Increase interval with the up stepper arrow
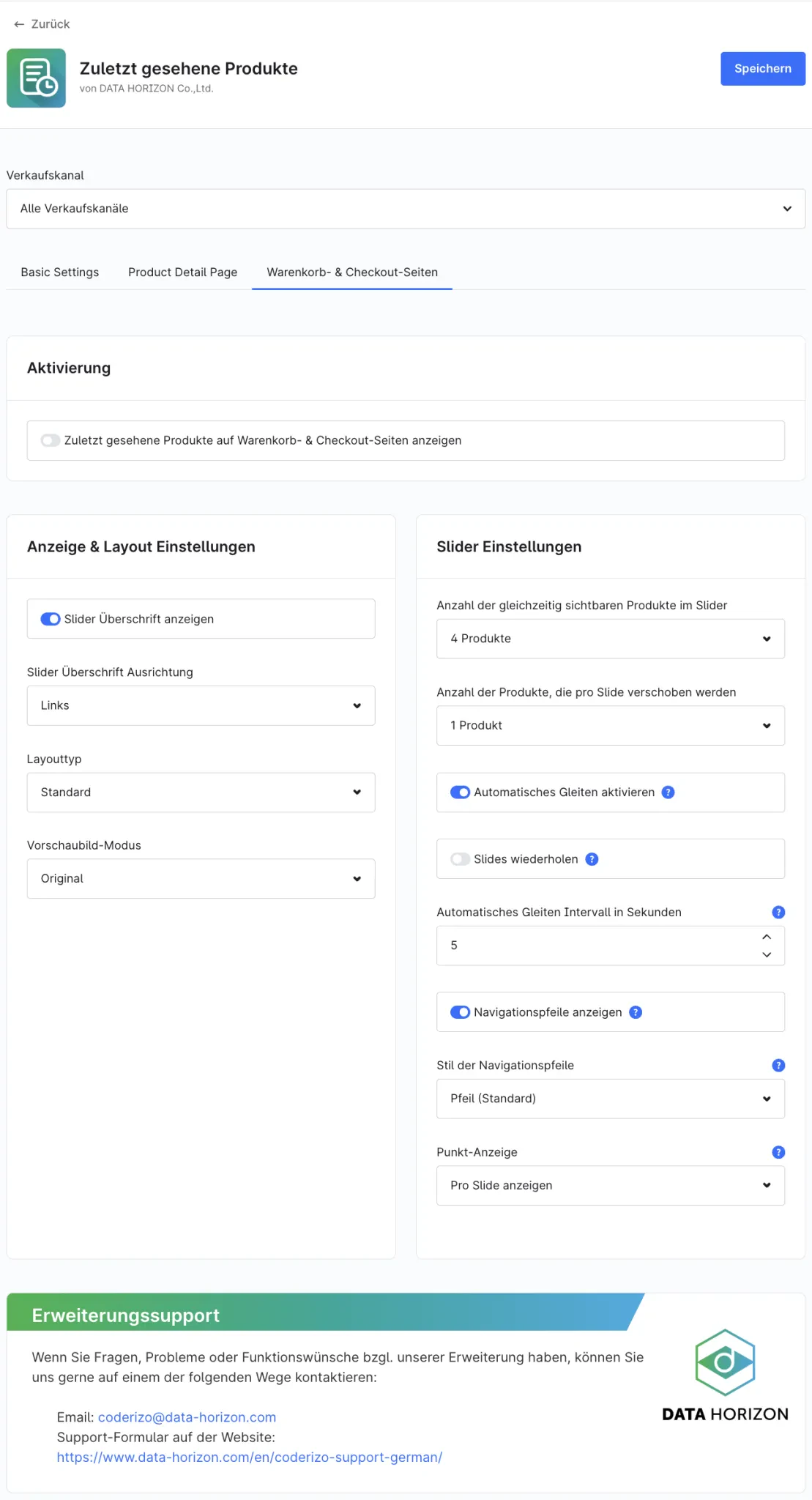This screenshot has width=812, height=1500. pos(767,937)
